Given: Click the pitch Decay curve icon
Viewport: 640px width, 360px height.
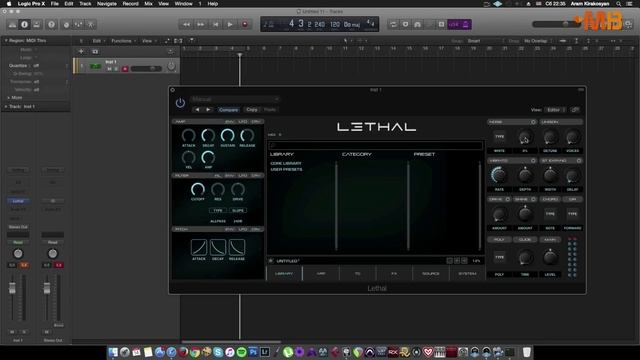Looking at the screenshot, I should [x=218, y=247].
